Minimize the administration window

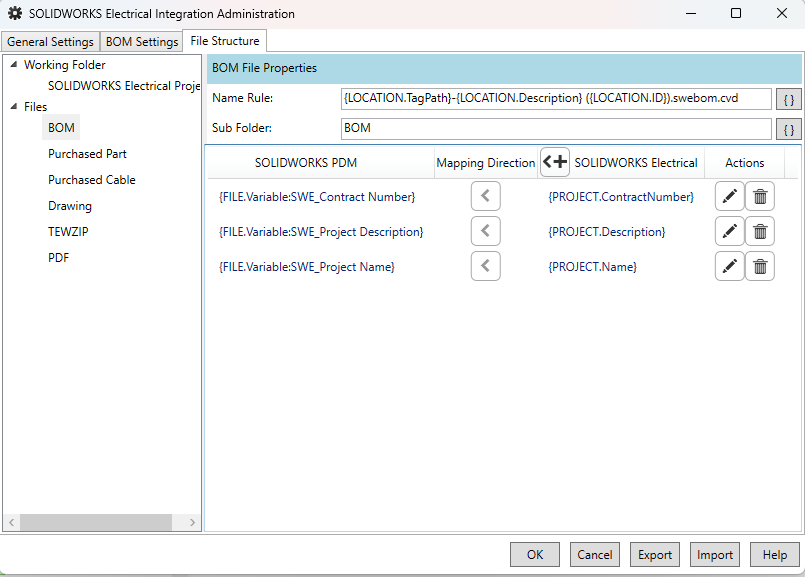point(691,13)
